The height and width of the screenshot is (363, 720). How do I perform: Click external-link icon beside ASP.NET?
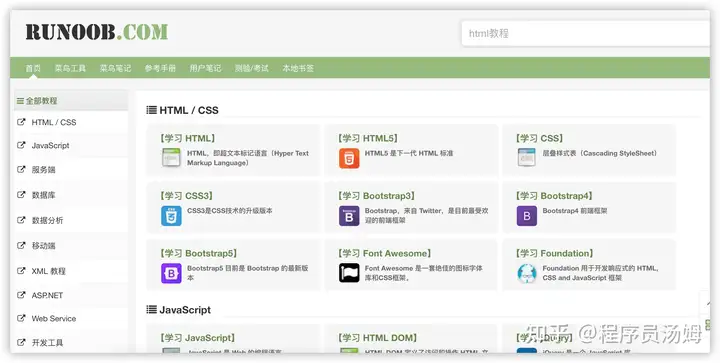click(21, 295)
